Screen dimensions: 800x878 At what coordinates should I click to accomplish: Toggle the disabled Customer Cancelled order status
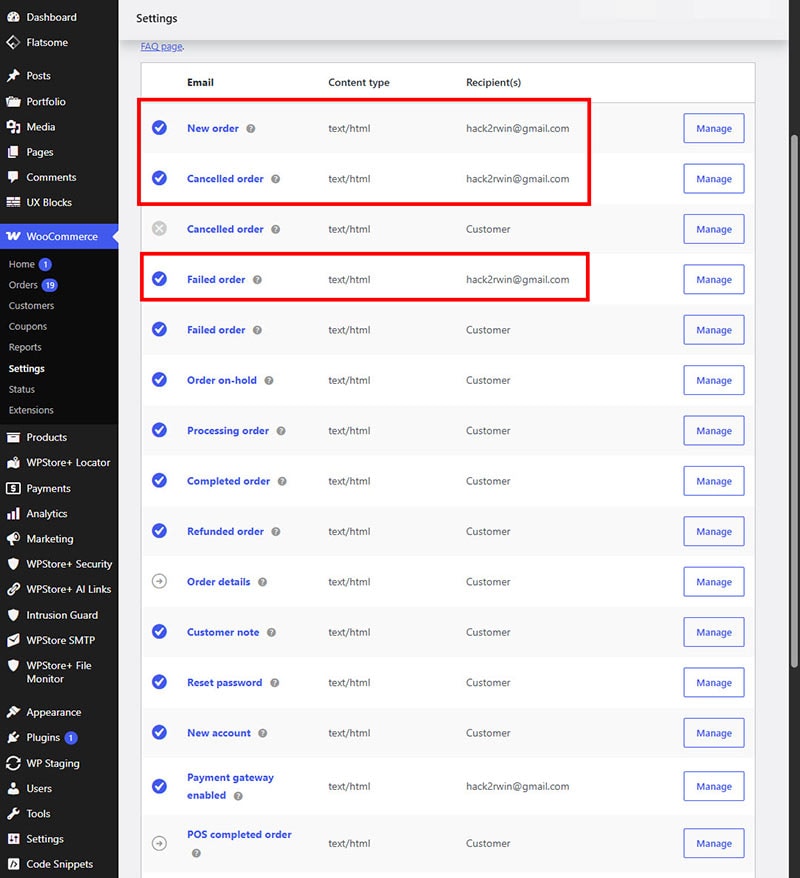[x=160, y=228]
